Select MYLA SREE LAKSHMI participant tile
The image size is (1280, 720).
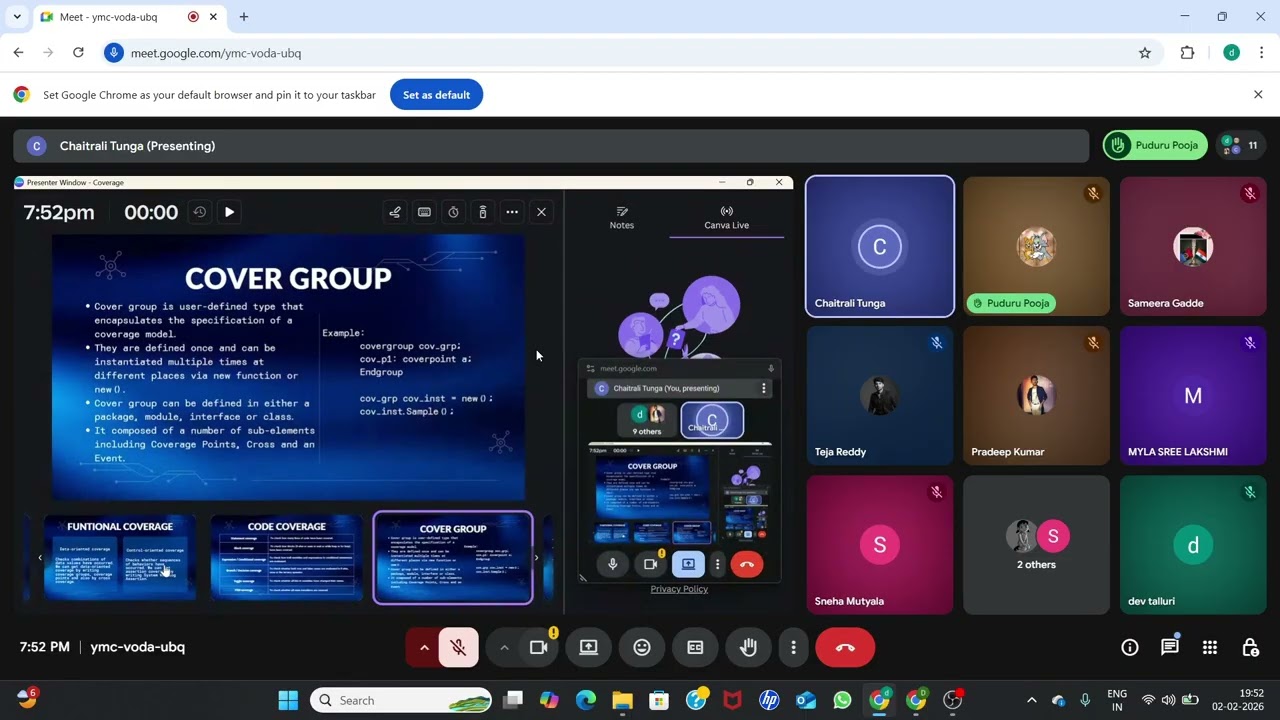1193,395
